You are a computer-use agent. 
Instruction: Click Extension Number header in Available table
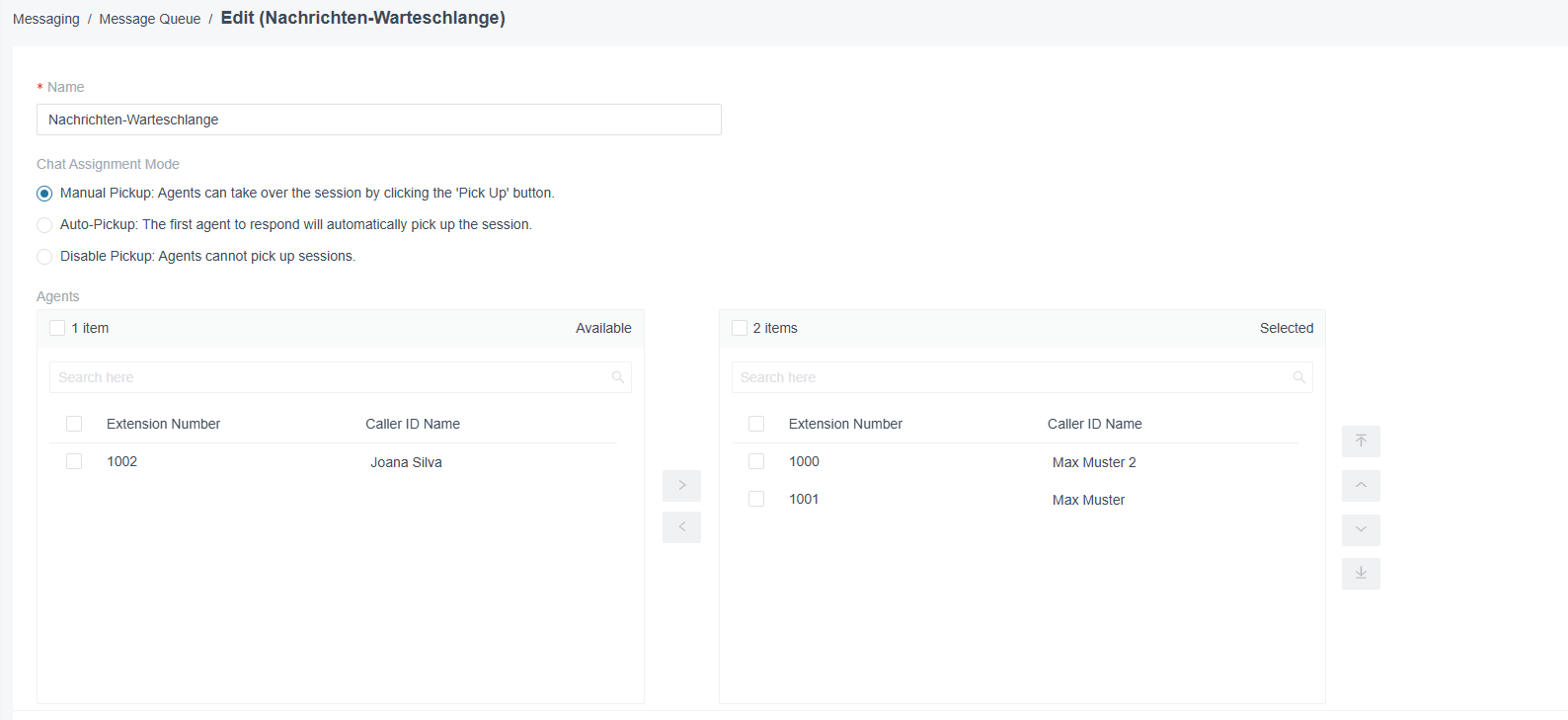click(x=164, y=424)
